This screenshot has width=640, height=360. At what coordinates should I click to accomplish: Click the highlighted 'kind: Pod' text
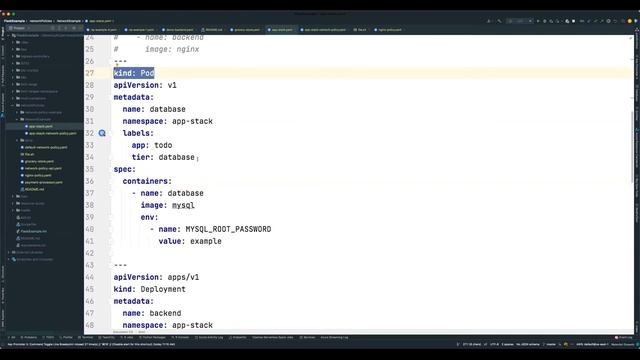(134, 73)
